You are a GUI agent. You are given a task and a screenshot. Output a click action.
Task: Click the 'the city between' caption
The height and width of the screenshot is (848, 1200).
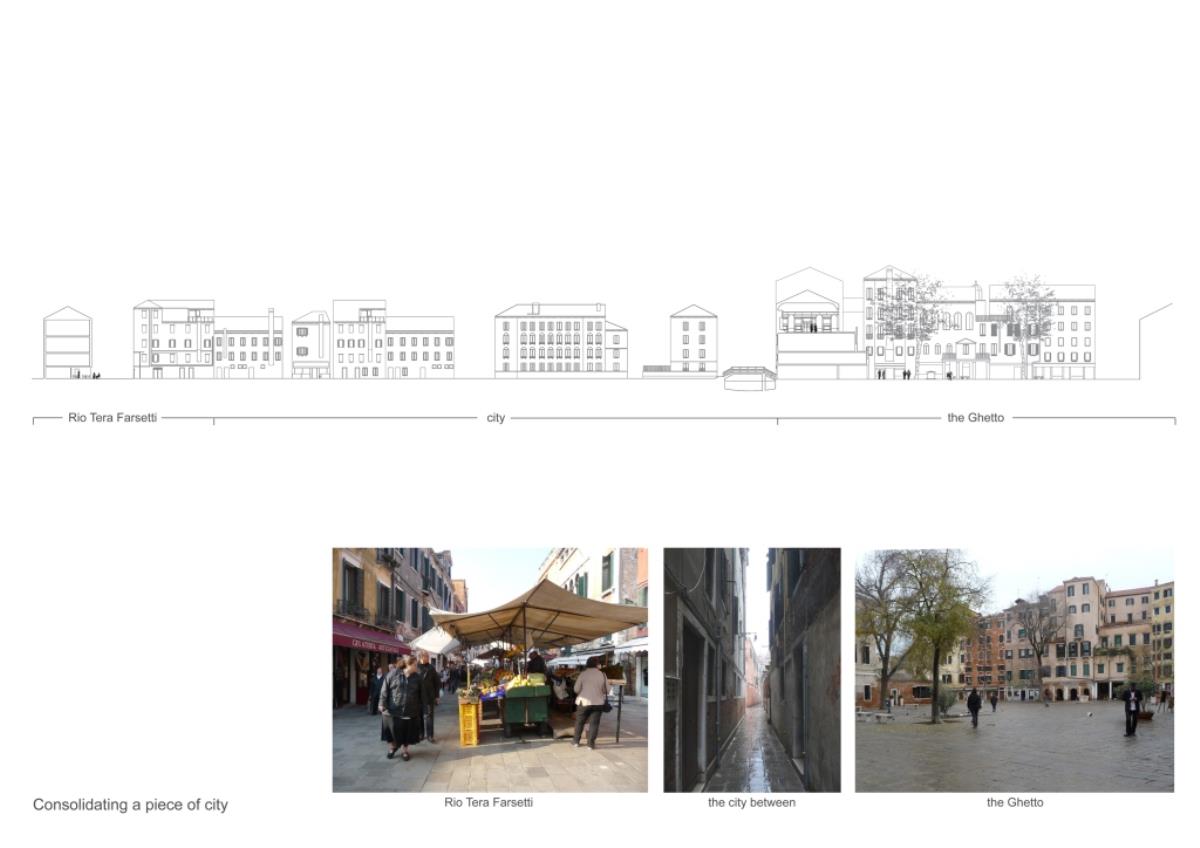tap(751, 802)
